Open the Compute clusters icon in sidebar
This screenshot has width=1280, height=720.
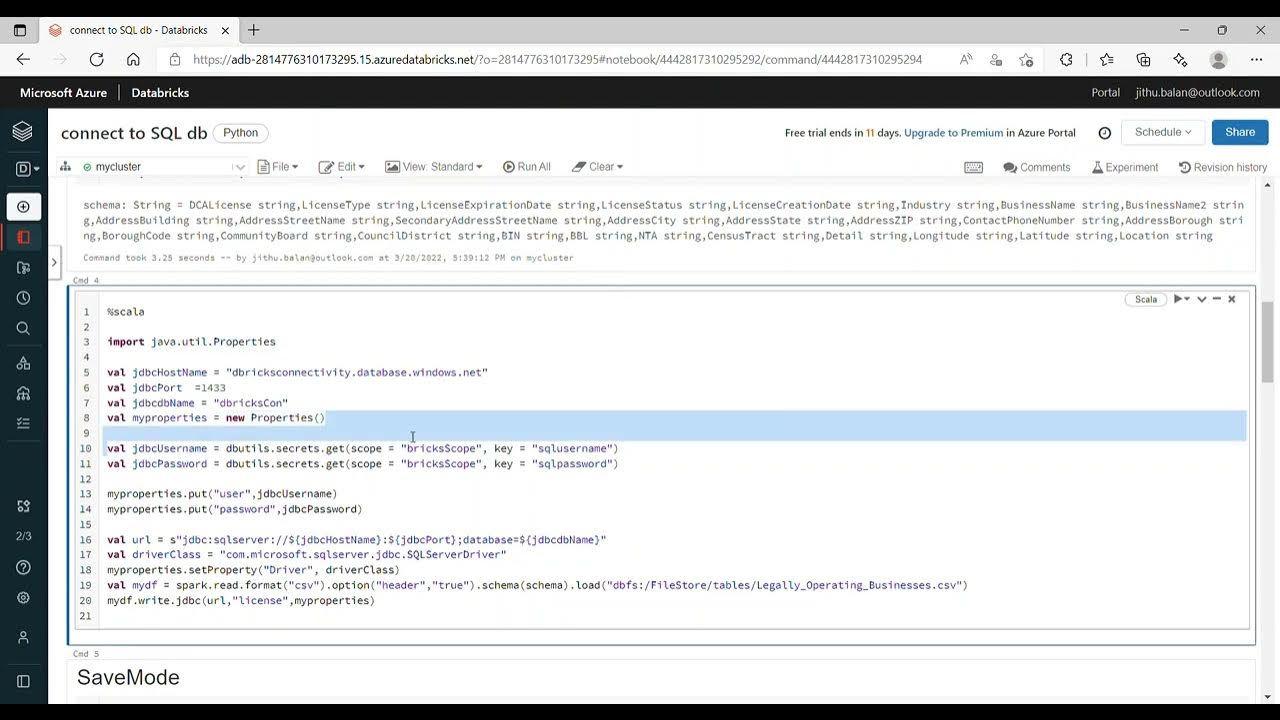click(23, 393)
